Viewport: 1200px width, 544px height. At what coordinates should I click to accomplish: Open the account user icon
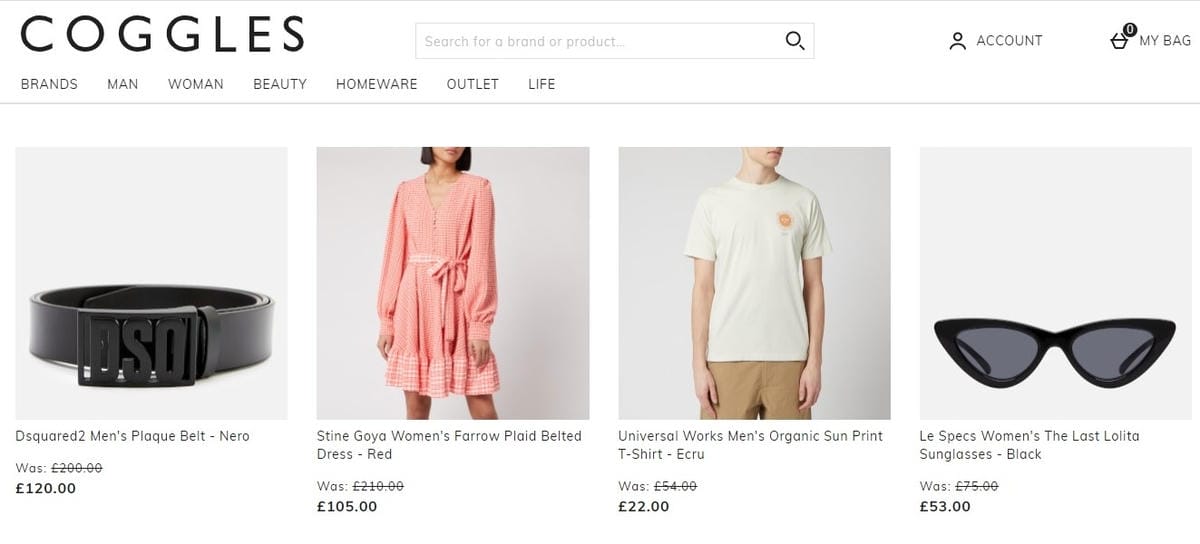coord(957,41)
